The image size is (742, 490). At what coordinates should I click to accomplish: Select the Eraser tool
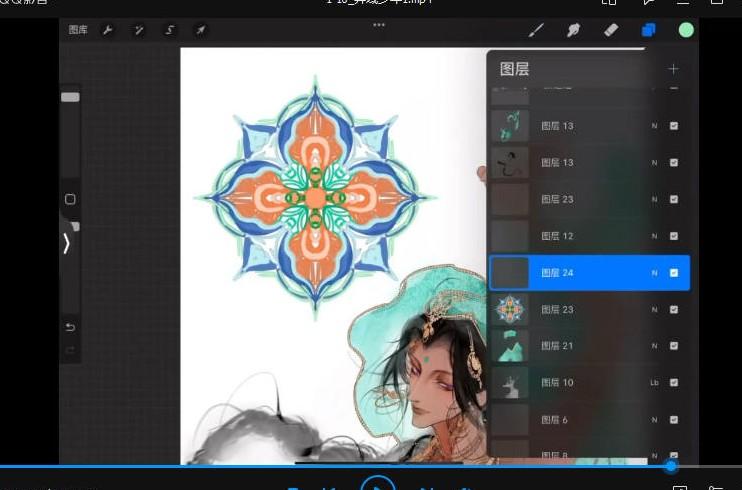[x=611, y=30]
